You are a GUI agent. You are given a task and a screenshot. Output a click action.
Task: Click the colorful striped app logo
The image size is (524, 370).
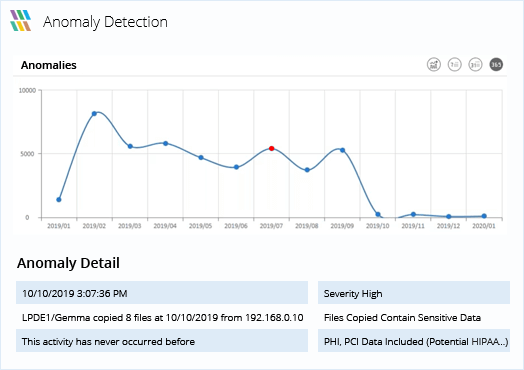coord(20,21)
